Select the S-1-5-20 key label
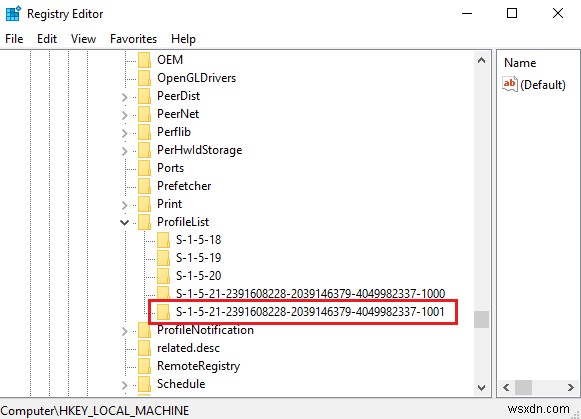The image size is (581, 419). pos(199,276)
